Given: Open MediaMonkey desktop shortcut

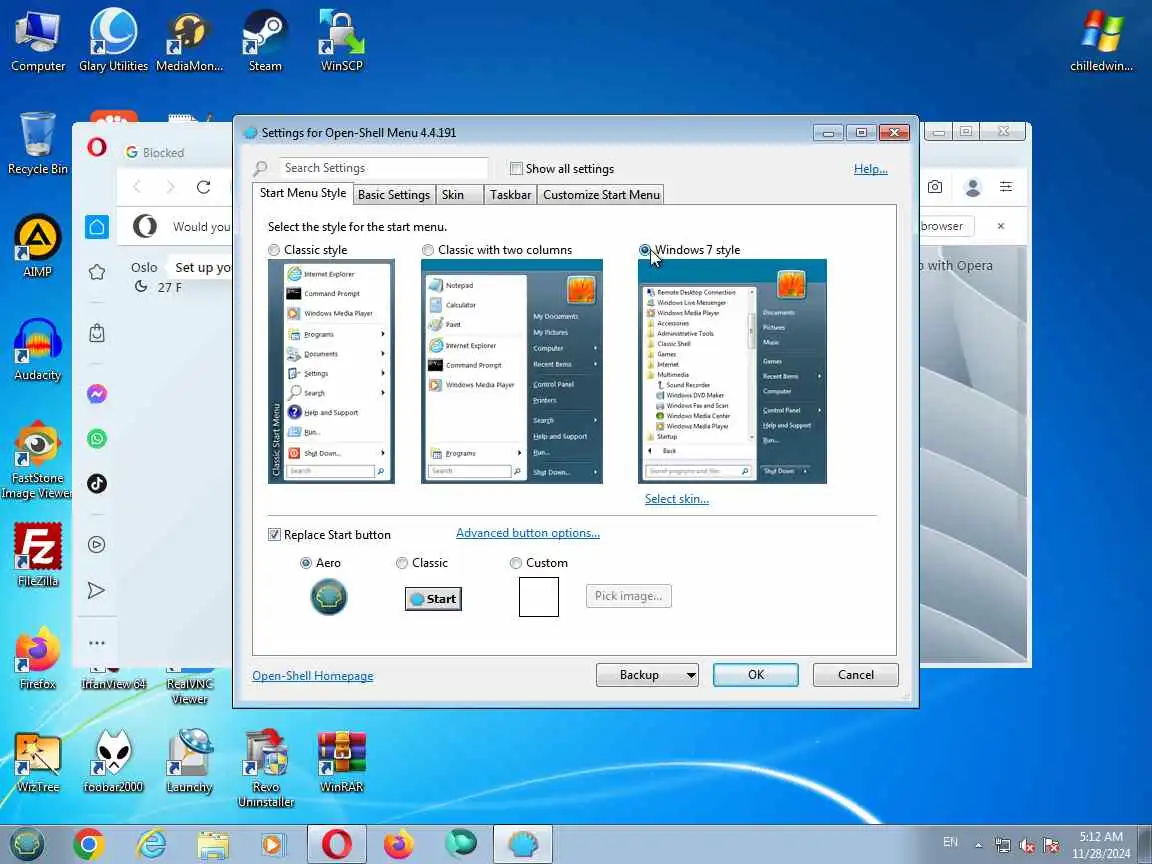Looking at the screenshot, I should (190, 41).
